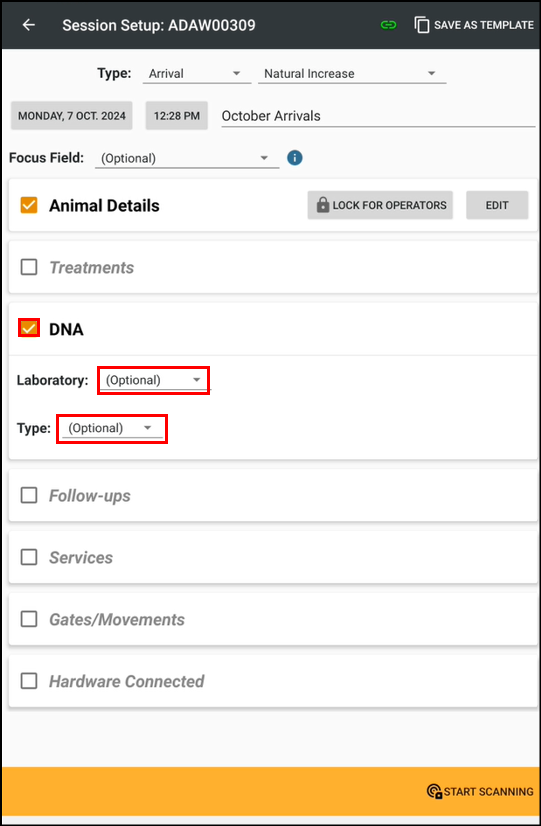Enable the Treatments checkbox
Image resolution: width=541 pixels, height=826 pixels.
29,267
